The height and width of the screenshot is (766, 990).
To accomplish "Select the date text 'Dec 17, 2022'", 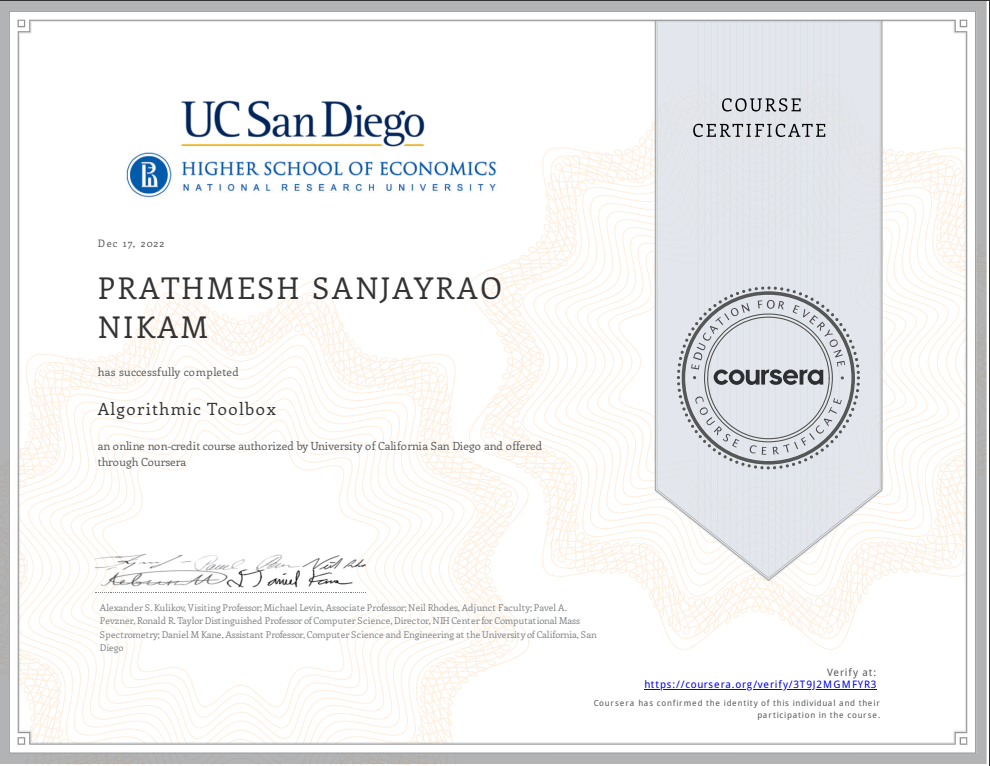I will 131,244.
